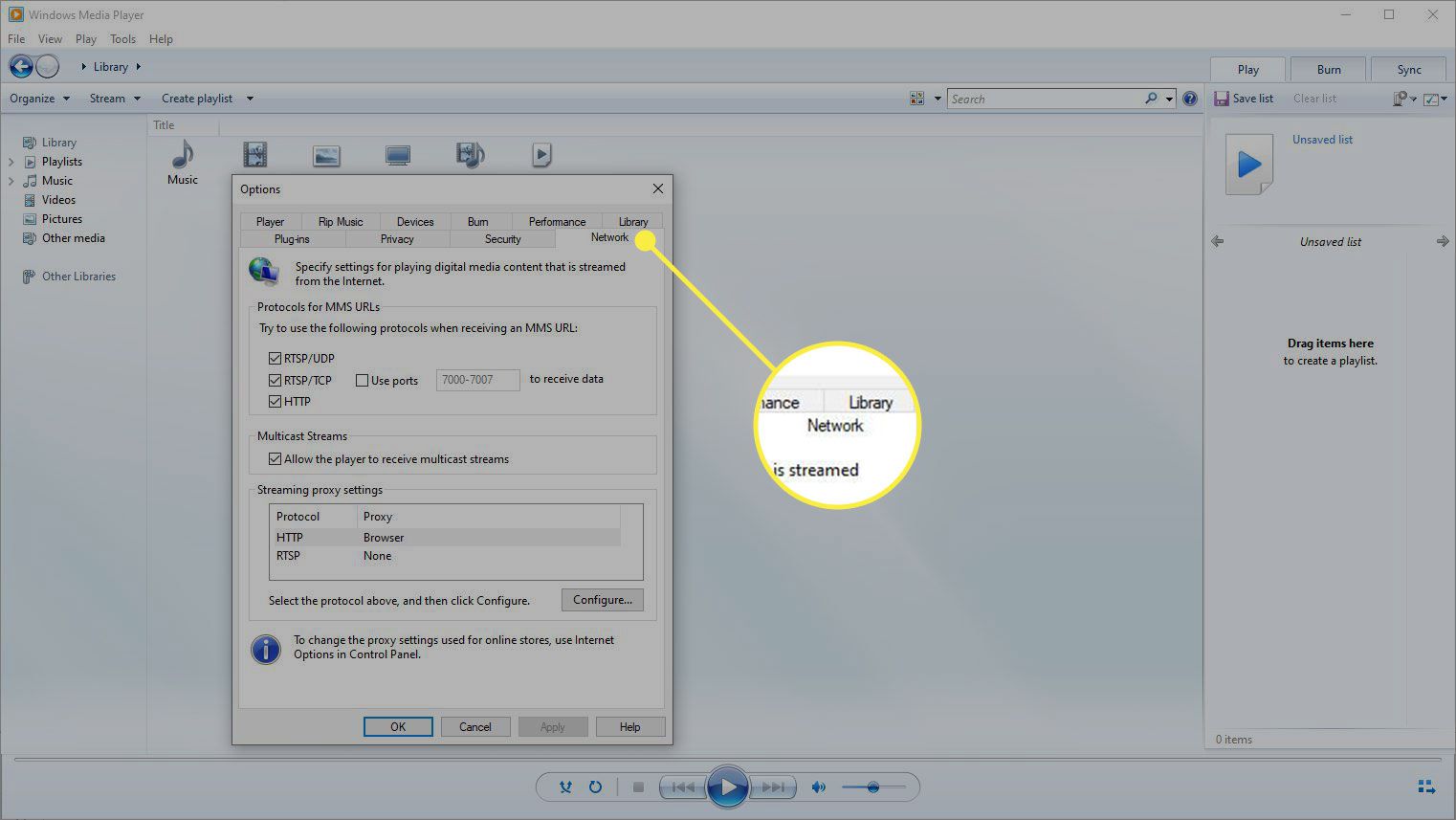Open the Help menu
Screen dimensions: 1456x820
(x=162, y=39)
